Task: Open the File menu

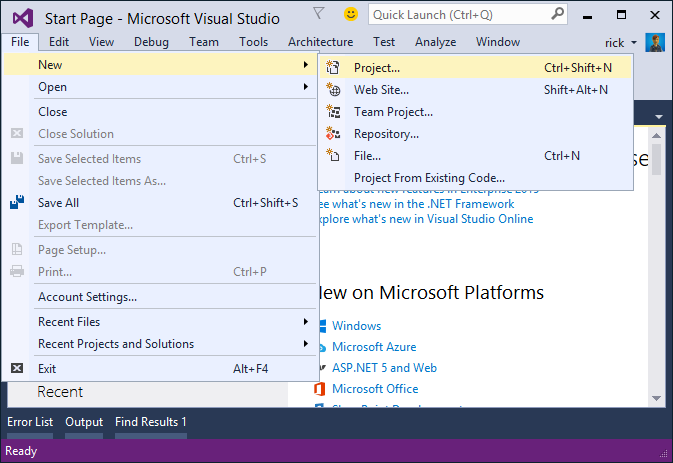Action: 20,42
